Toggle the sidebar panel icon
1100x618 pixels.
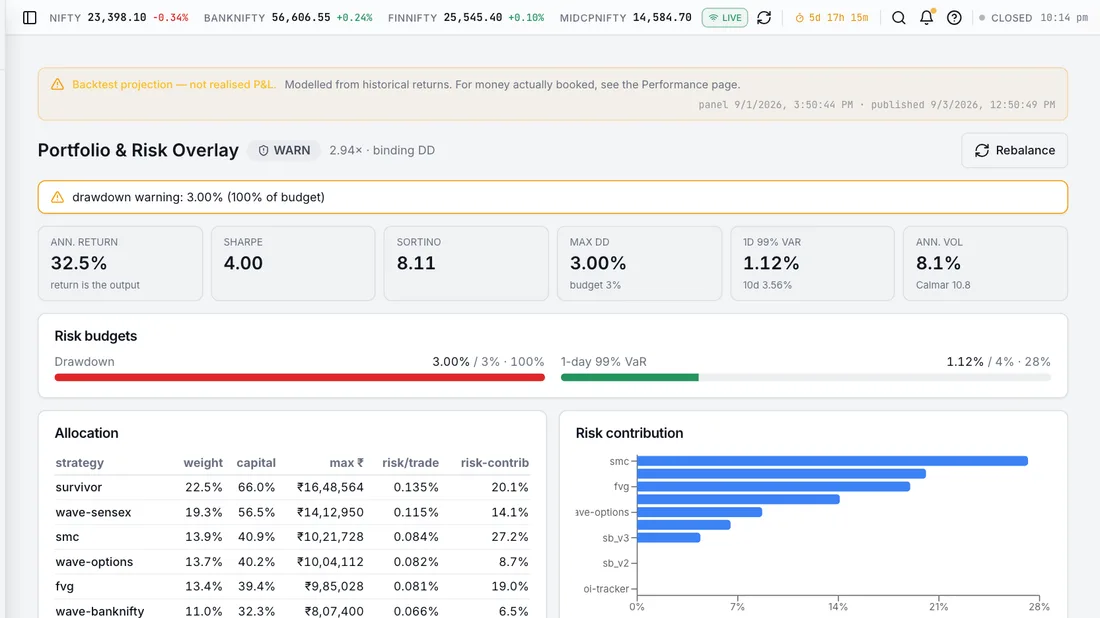point(29,18)
